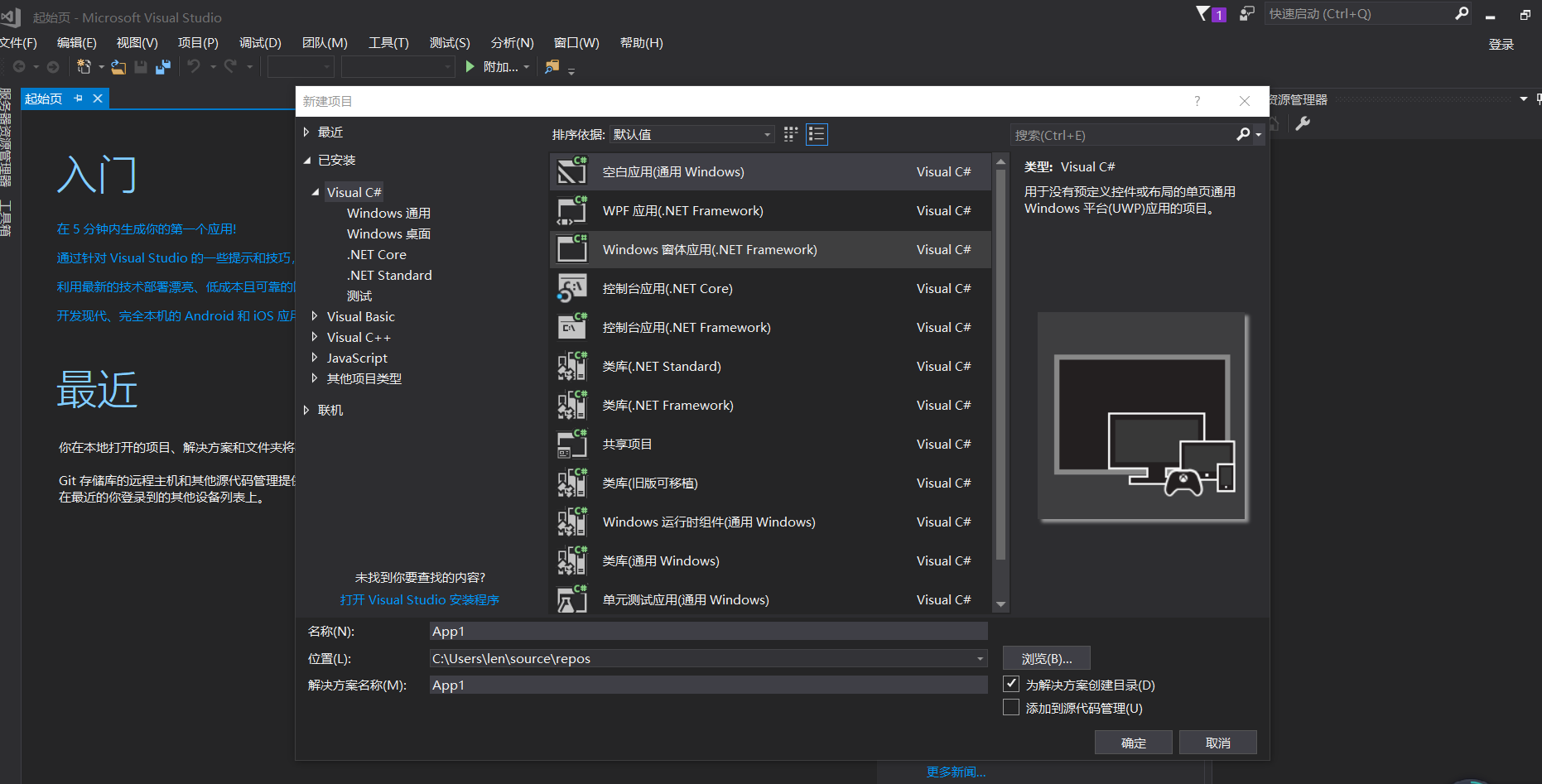Select the 测试 tree item under Visual C#
The width and height of the screenshot is (1542, 784).
359,296
